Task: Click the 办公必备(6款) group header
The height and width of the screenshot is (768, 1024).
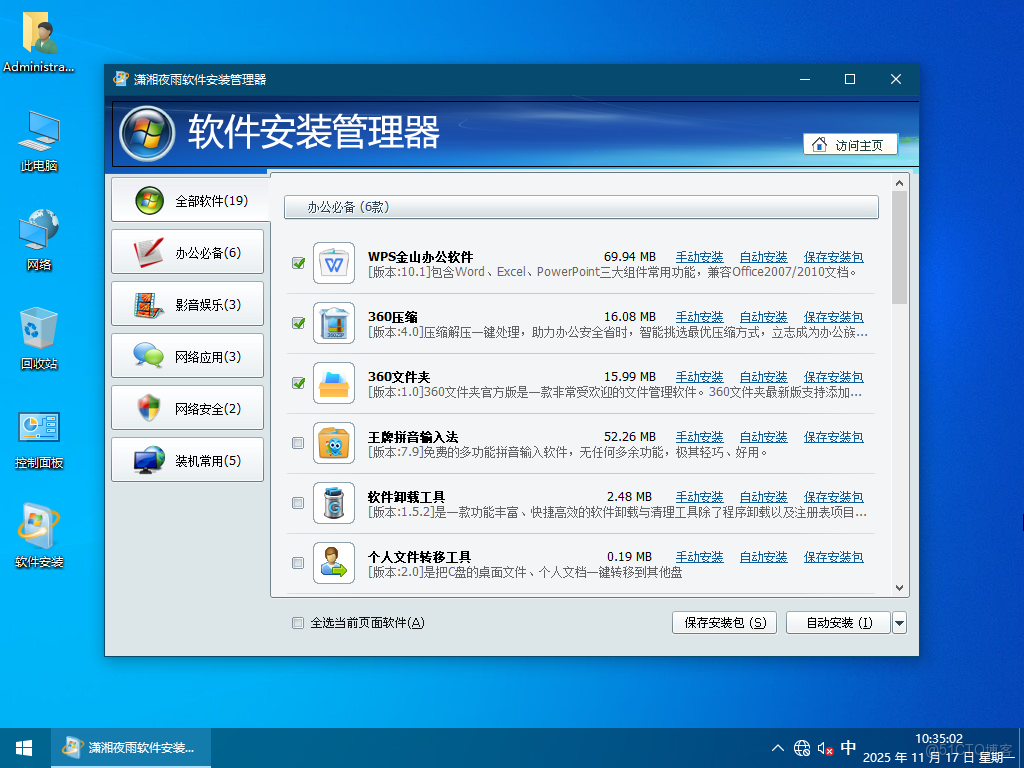Action: click(581, 207)
